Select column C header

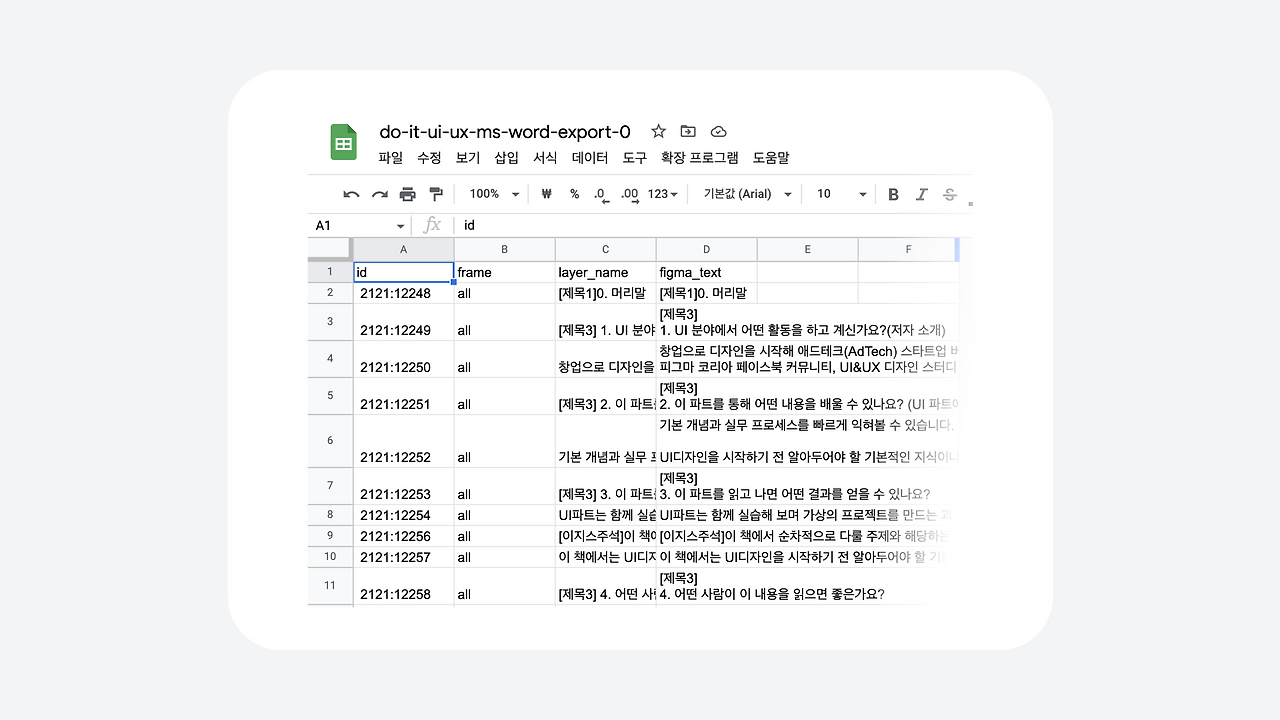[606, 249]
